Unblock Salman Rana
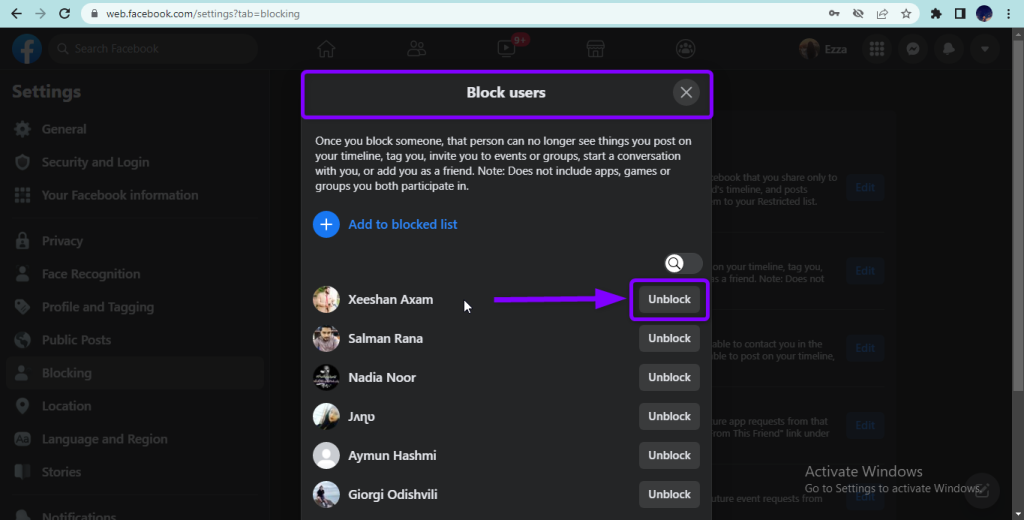Image resolution: width=1024 pixels, height=520 pixels. pyautogui.click(x=669, y=338)
